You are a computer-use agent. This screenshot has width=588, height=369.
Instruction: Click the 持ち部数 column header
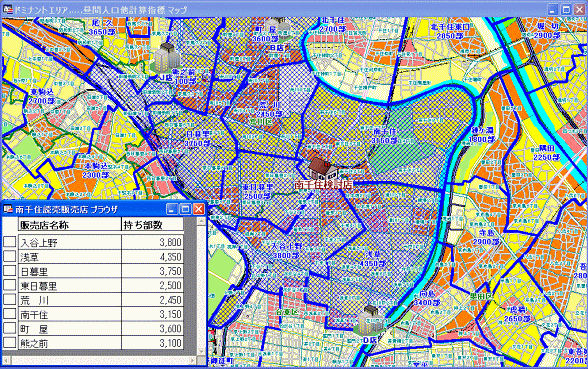point(152,224)
